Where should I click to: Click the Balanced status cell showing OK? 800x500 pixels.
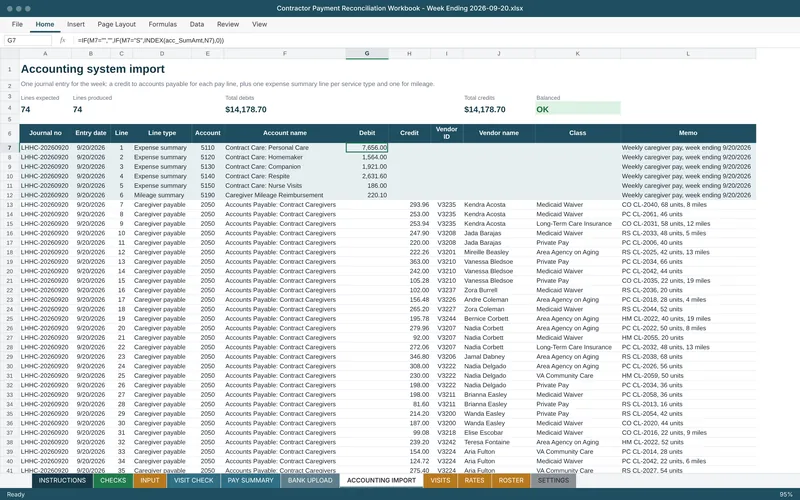pos(578,109)
